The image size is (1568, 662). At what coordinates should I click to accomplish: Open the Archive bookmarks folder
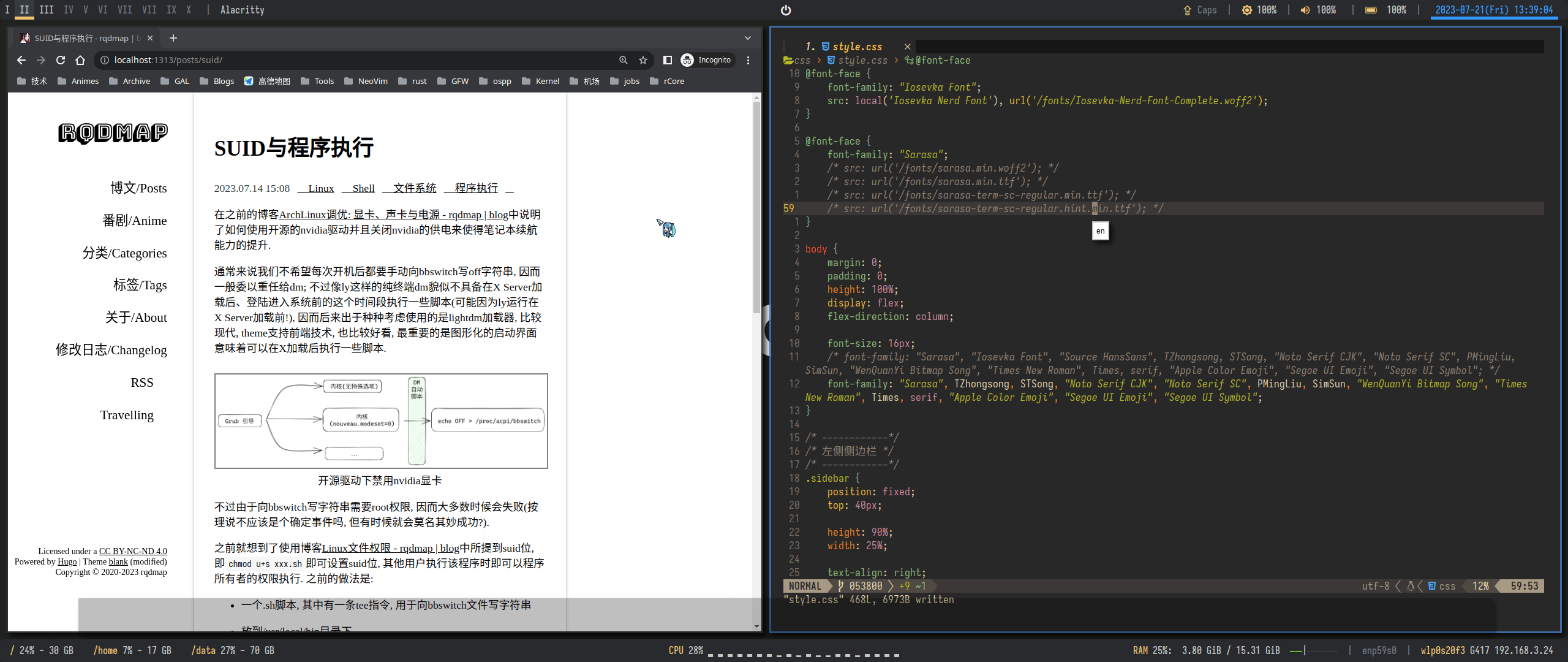point(130,81)
